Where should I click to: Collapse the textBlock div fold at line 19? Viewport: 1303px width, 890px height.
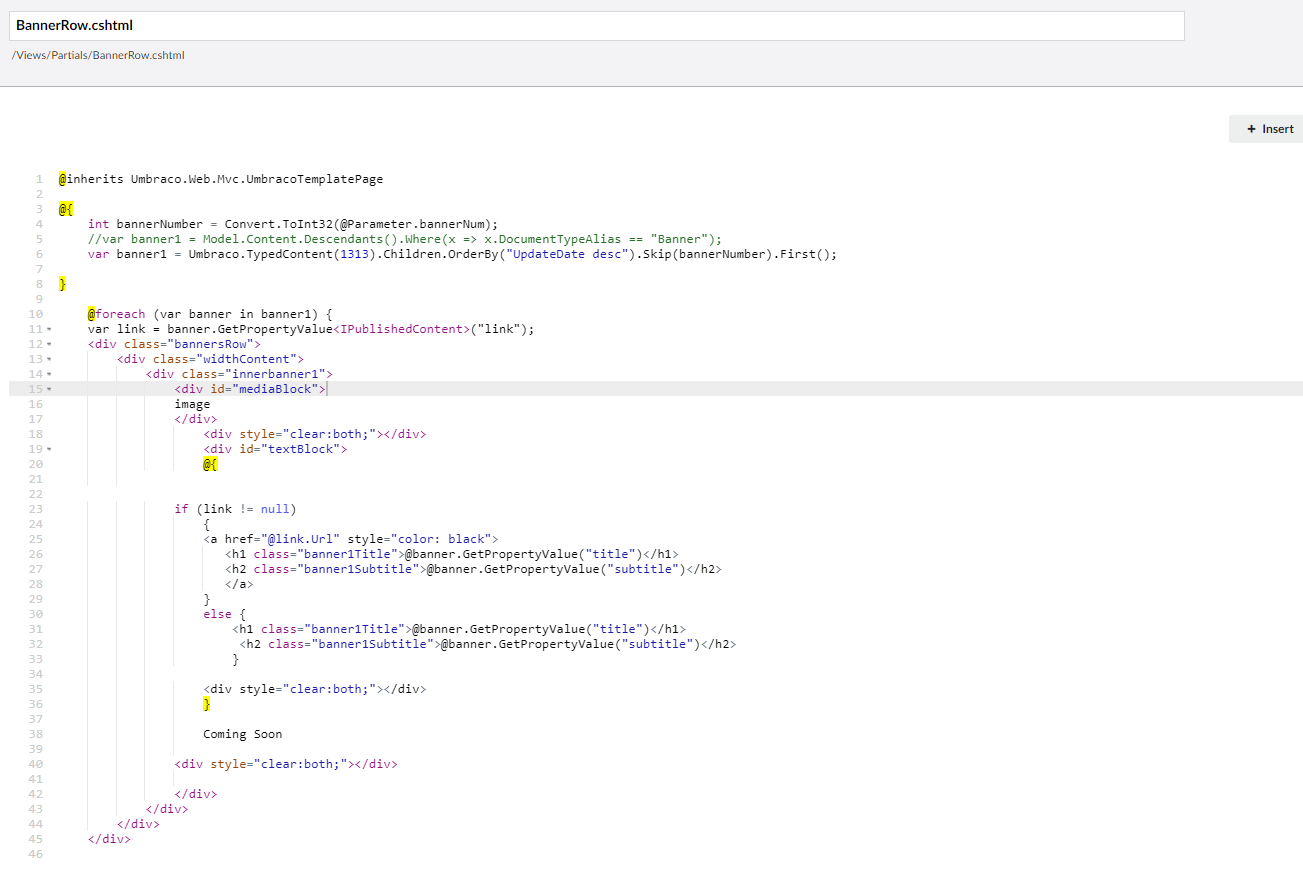pos(49,449)
